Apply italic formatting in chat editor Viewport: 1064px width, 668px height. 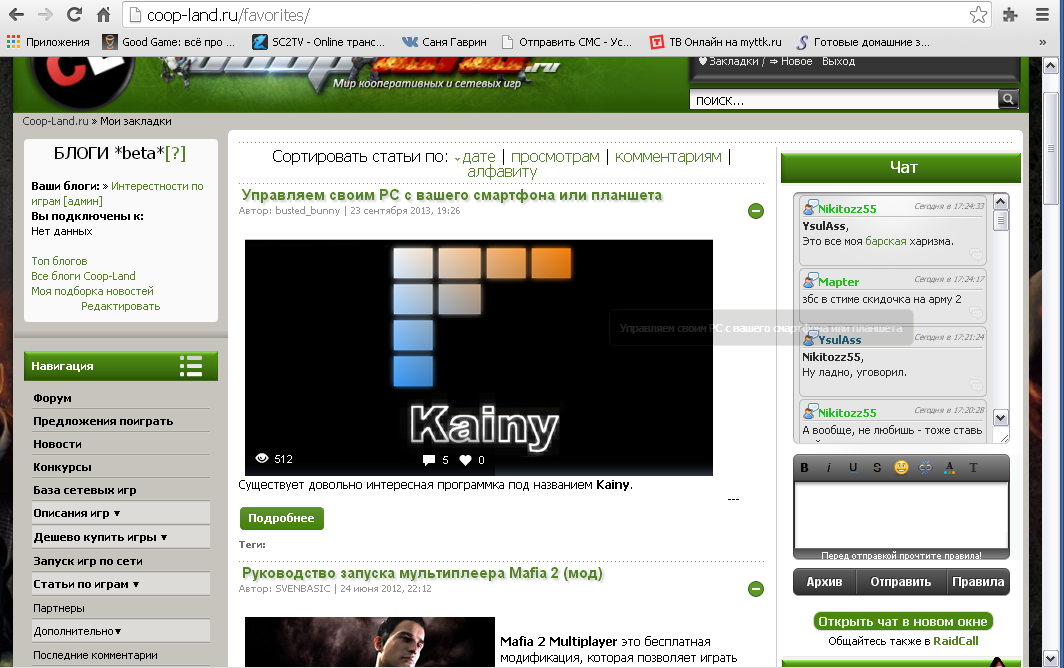829,467
